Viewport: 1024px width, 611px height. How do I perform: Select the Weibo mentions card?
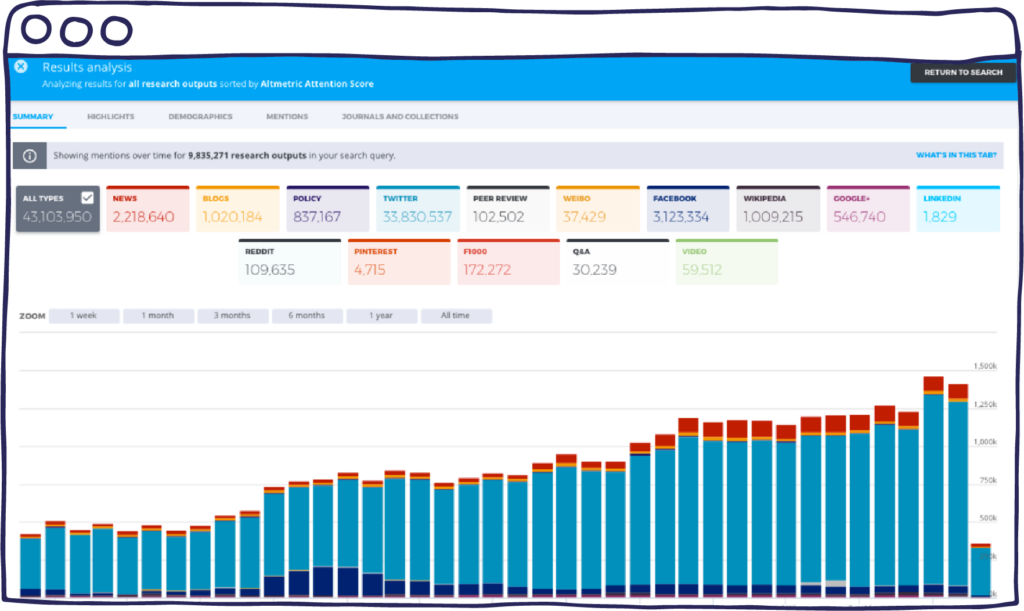click(598, 209)
